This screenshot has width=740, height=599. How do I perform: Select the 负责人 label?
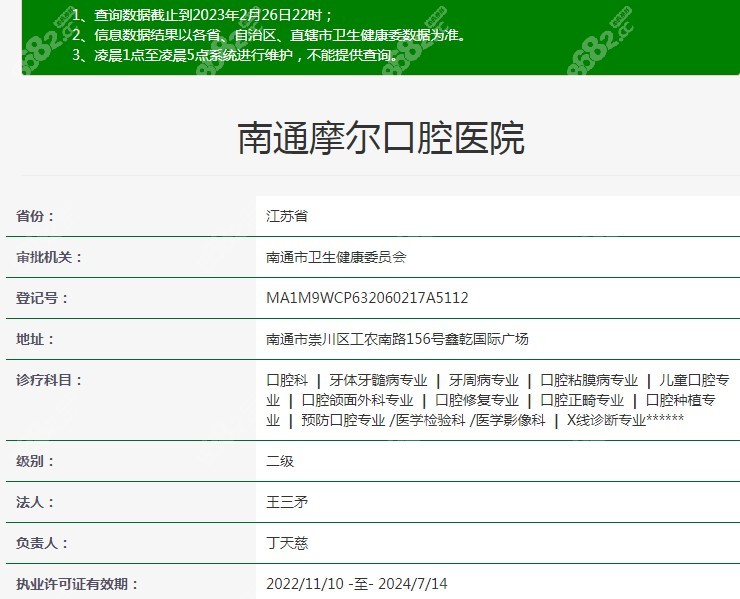42,543
